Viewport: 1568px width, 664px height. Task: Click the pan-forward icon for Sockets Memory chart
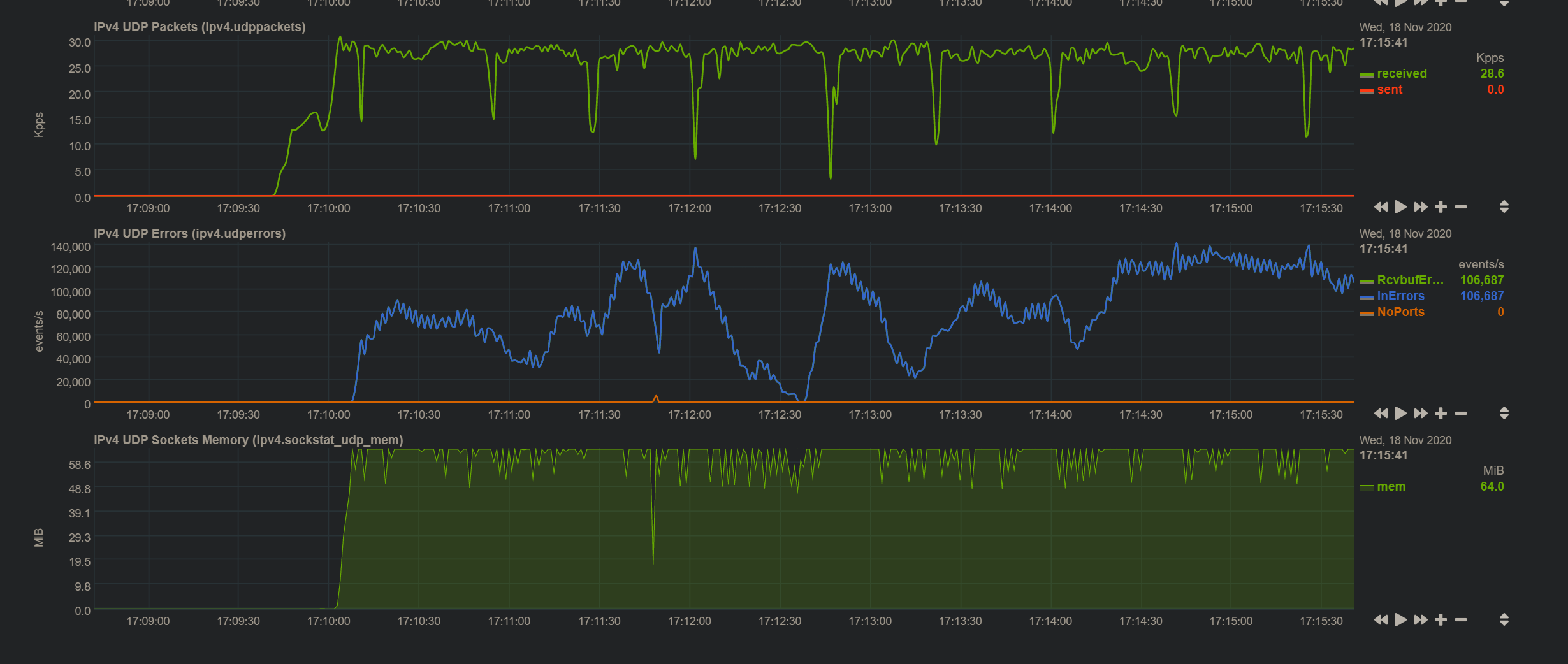[x=1420, y=620]
